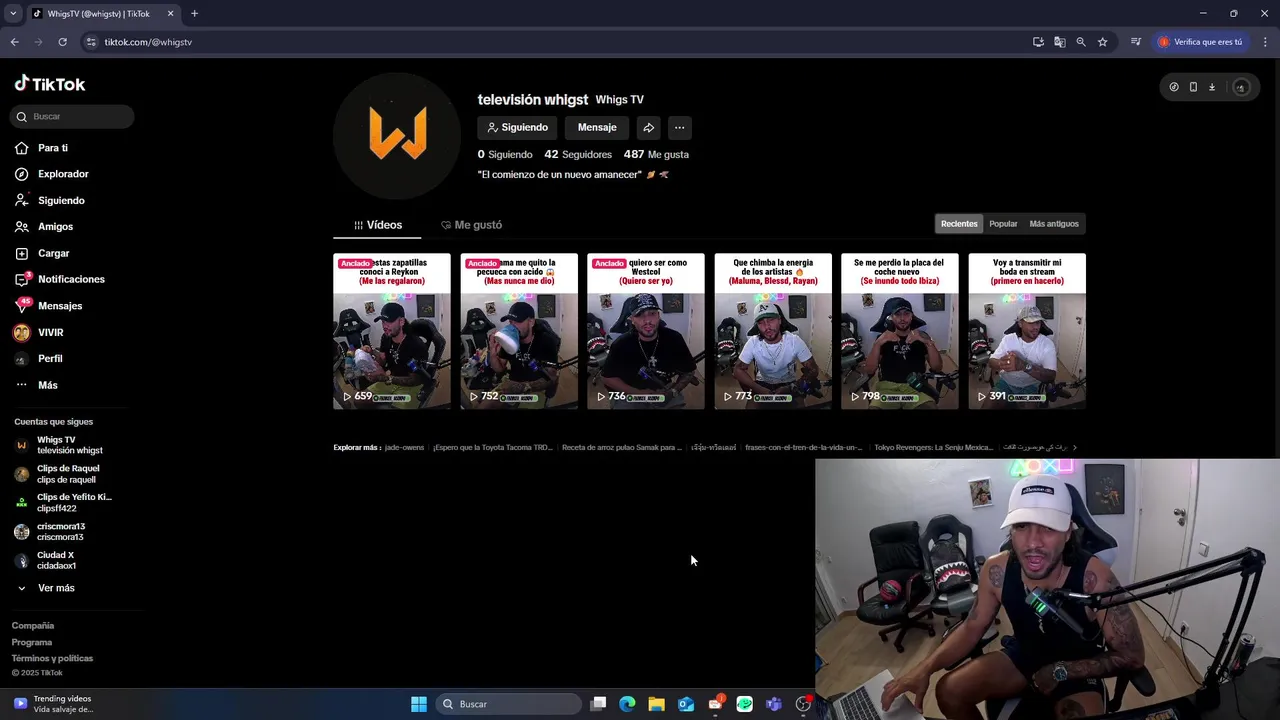1280x720 pixels.
Task: Click the TikTok logo
Action: tap(50, 84)
